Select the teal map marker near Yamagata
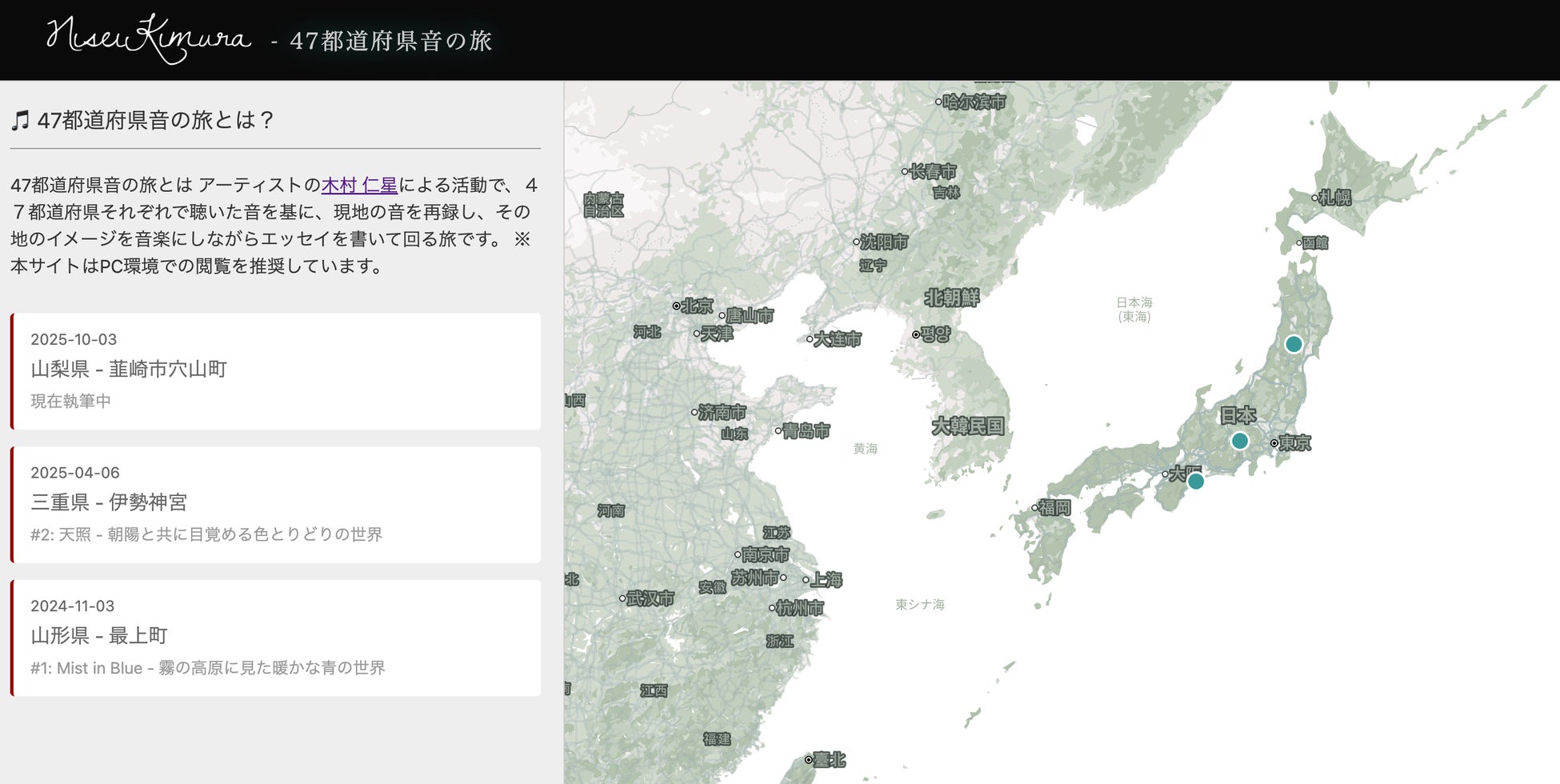This screenshot has height=784, width=1560. (x=1294, y=343)
